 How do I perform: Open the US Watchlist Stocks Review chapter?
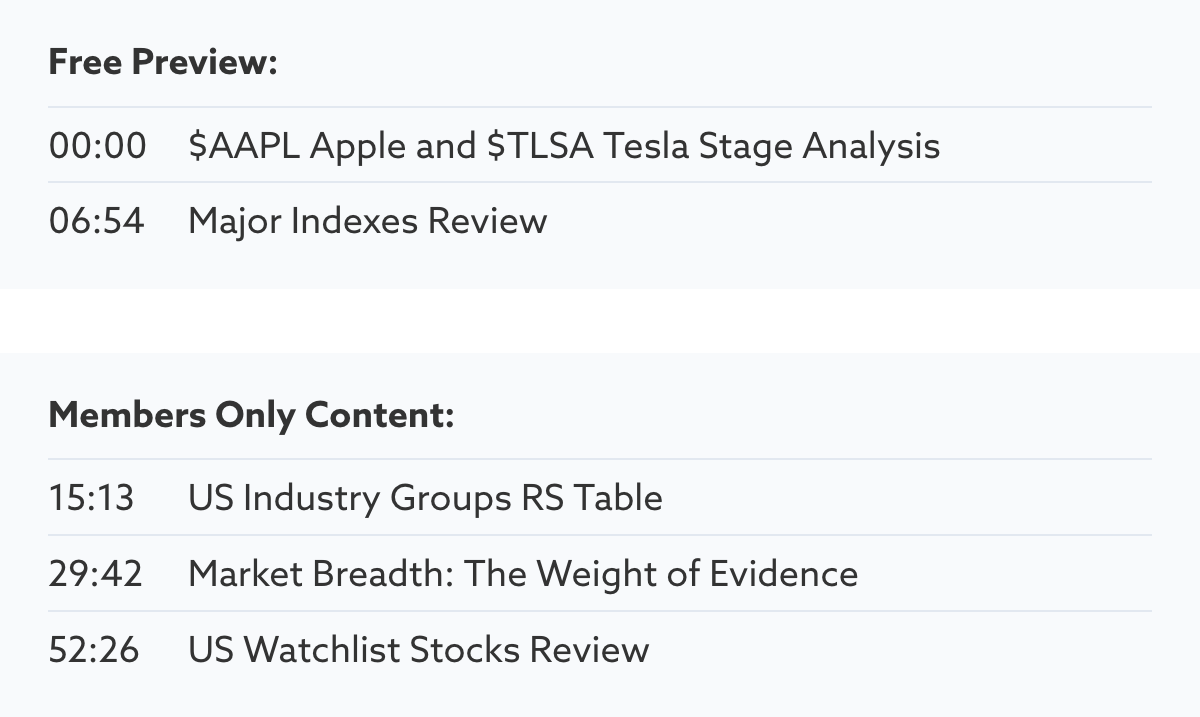coord(418,650)
